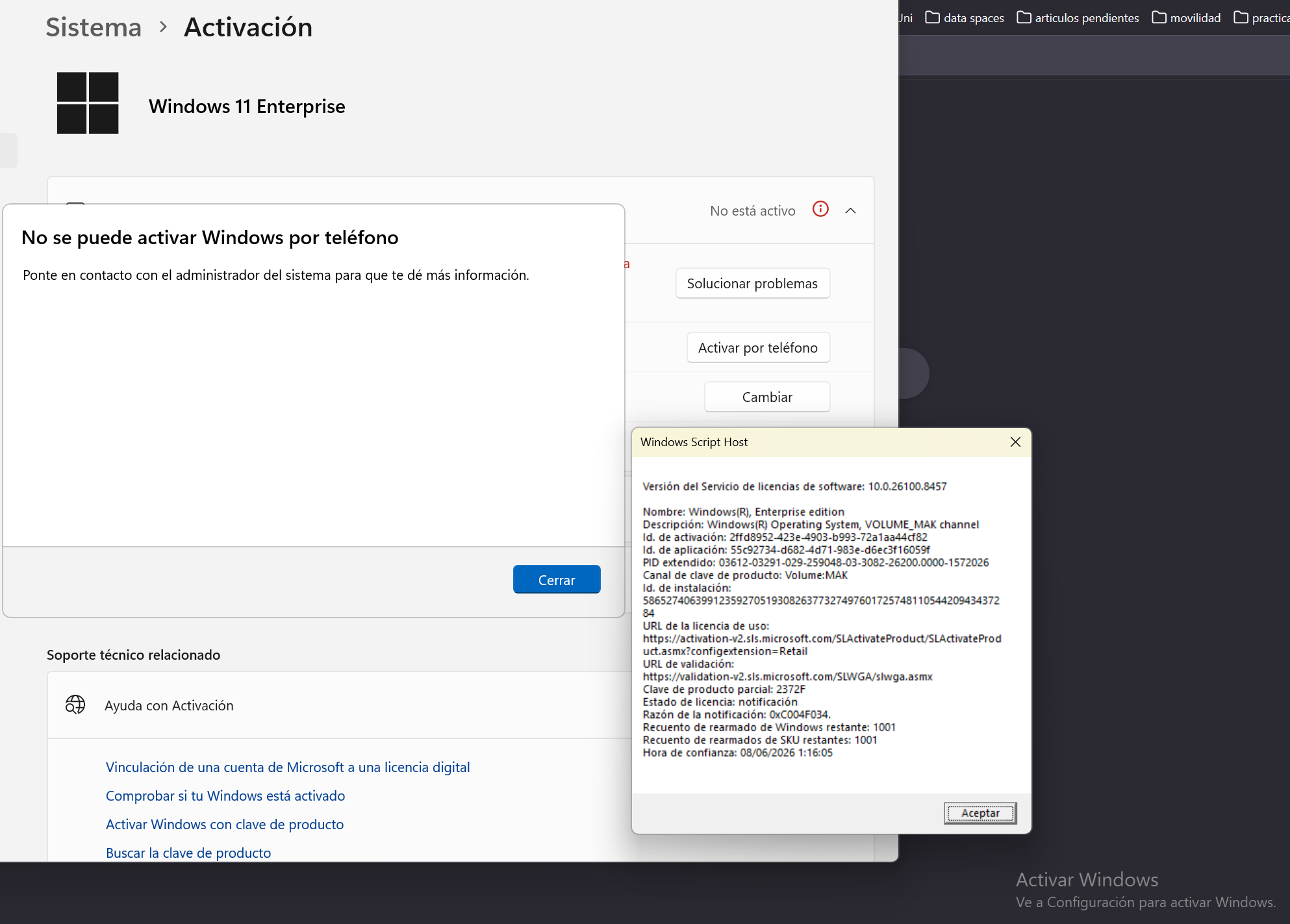The image size is (1290, 924).
Task: Collapse the activation status chevron
Action: click(850, 210)
